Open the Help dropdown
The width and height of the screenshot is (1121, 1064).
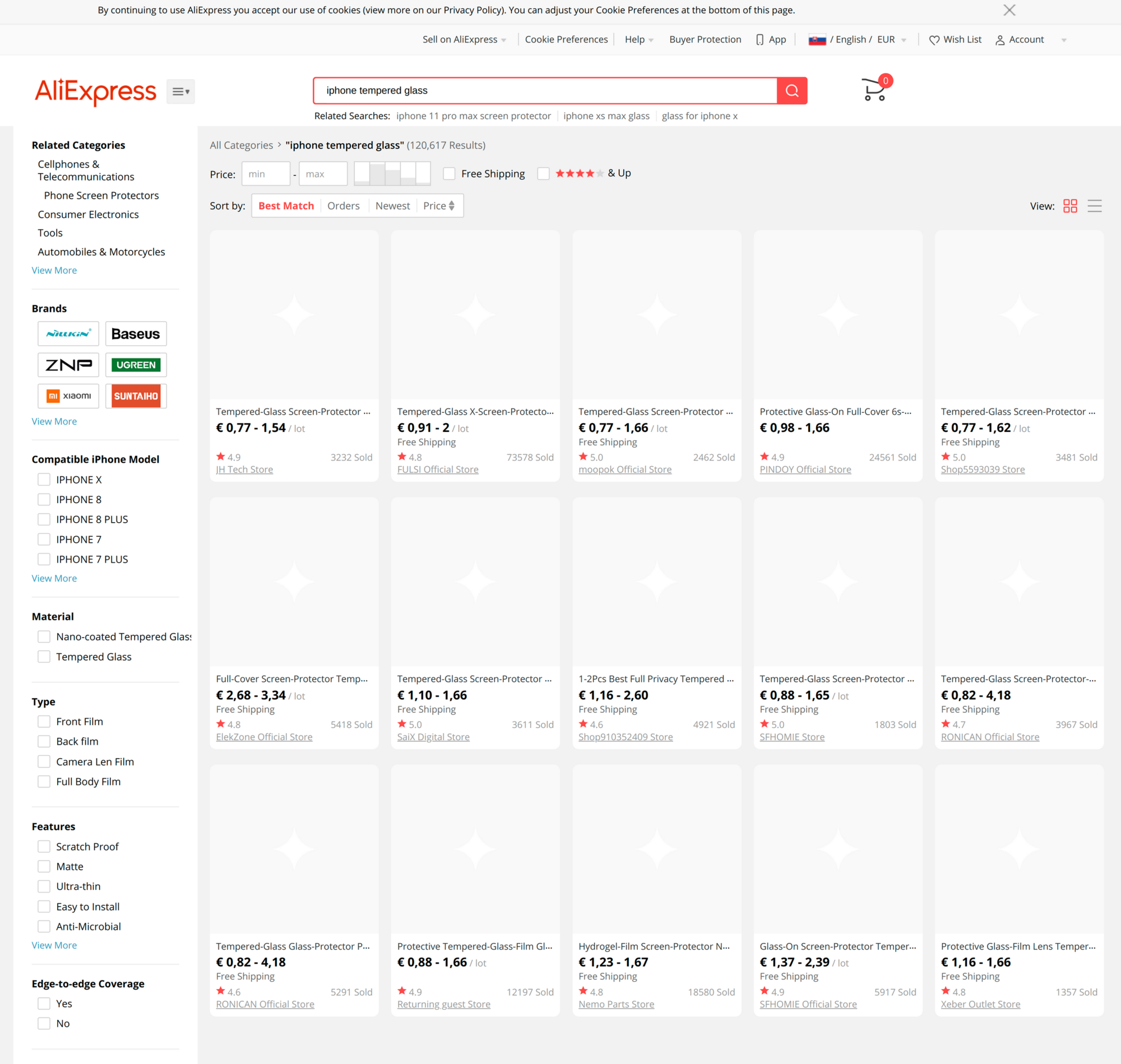[639, 40]
